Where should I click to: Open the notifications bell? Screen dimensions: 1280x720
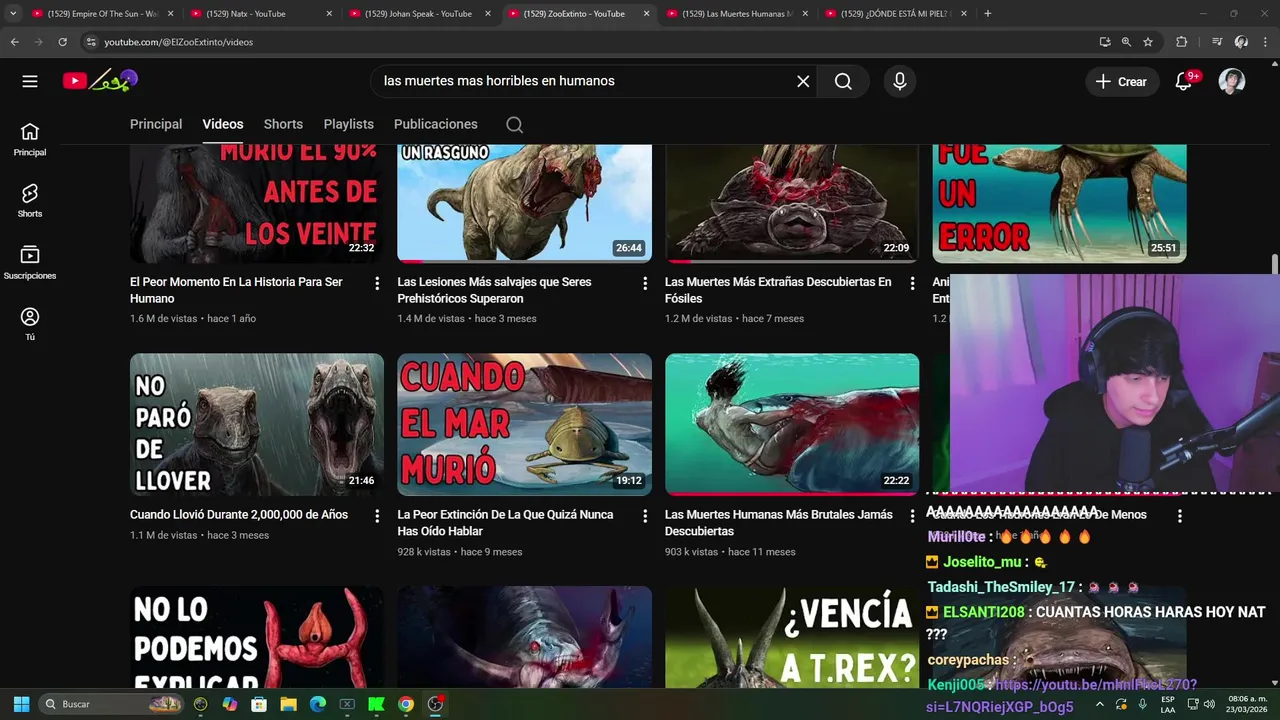point(1184,81)
